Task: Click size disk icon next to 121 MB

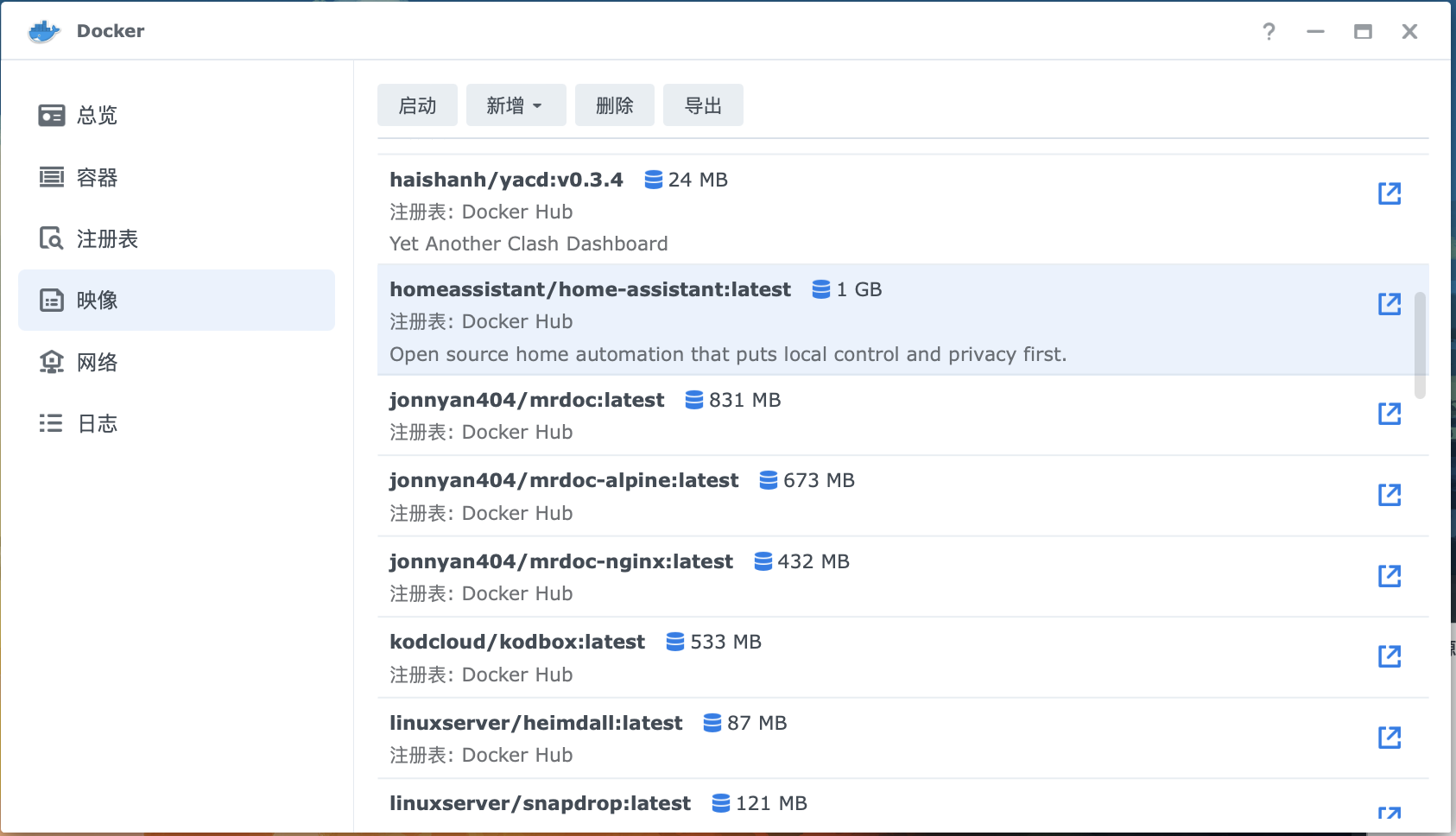Action: (721, 803)
